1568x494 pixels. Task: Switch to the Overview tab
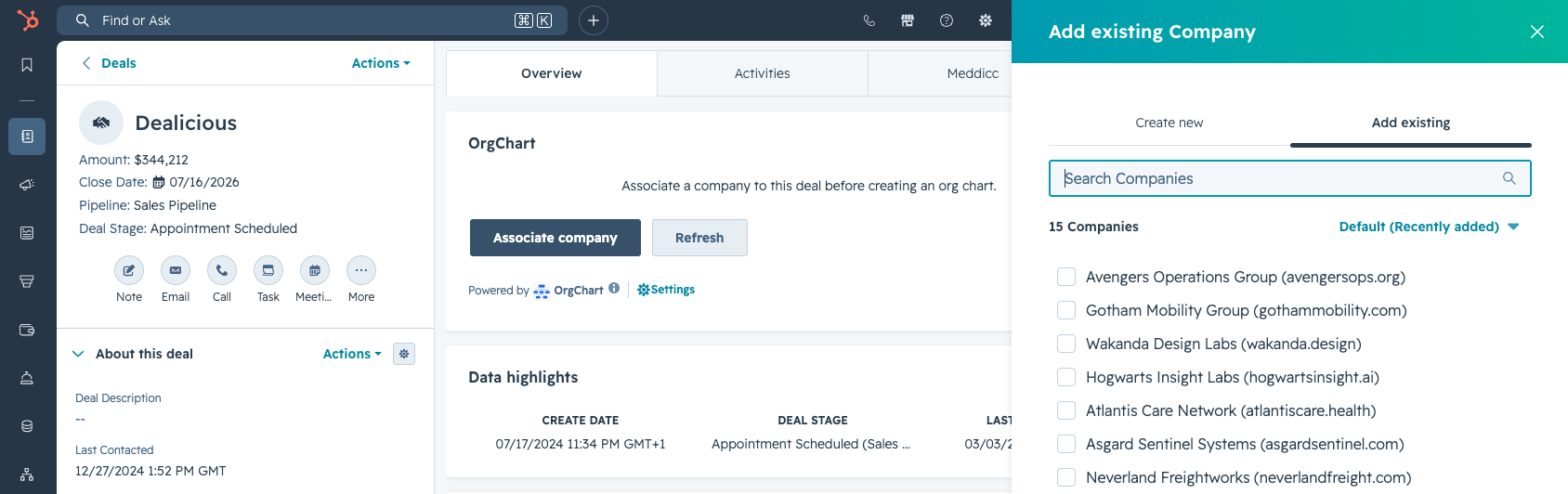point(552,73)
